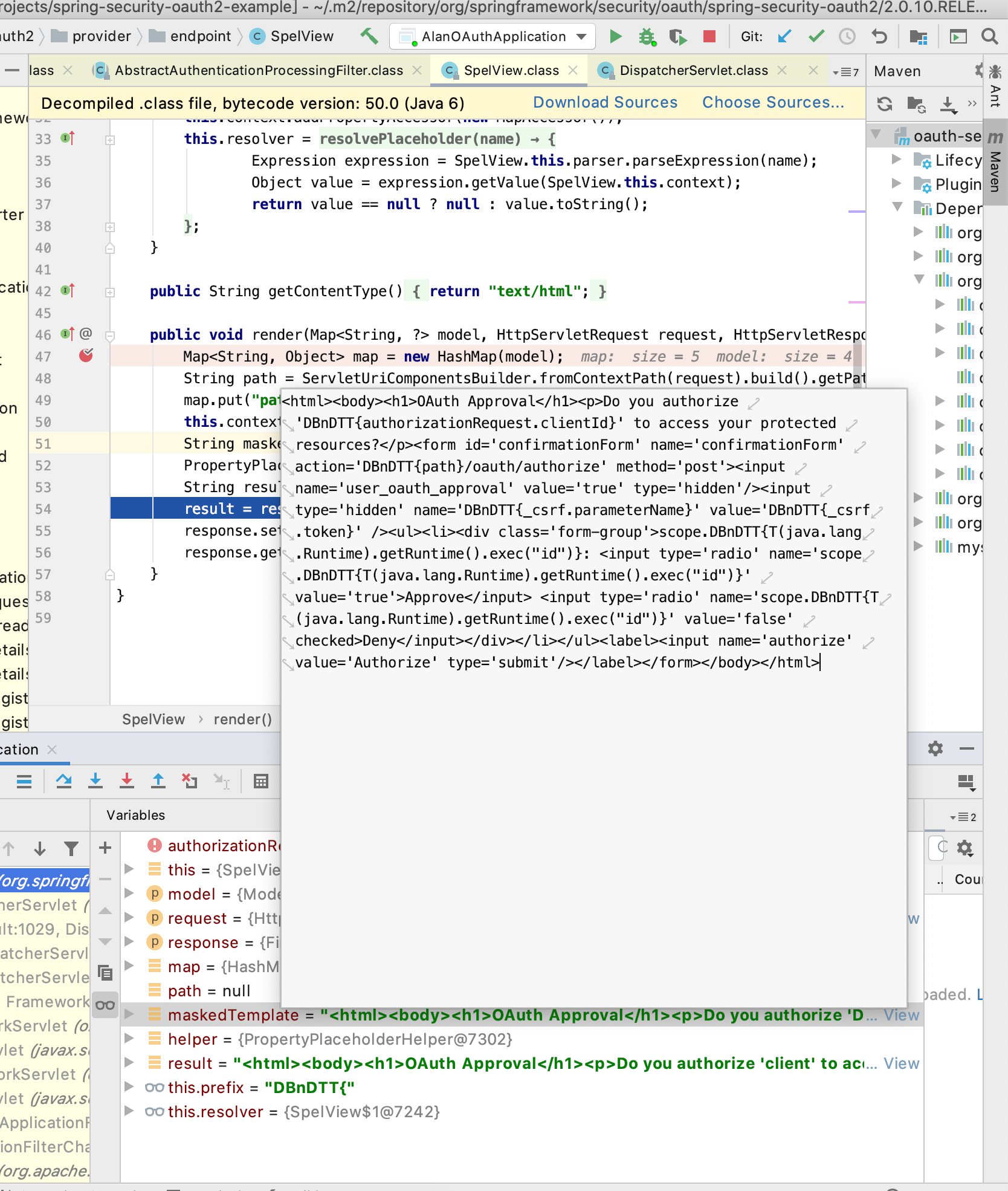Click Show Execution Point icon
This screenshot has height=1191, width=1008.
point(24,781)
